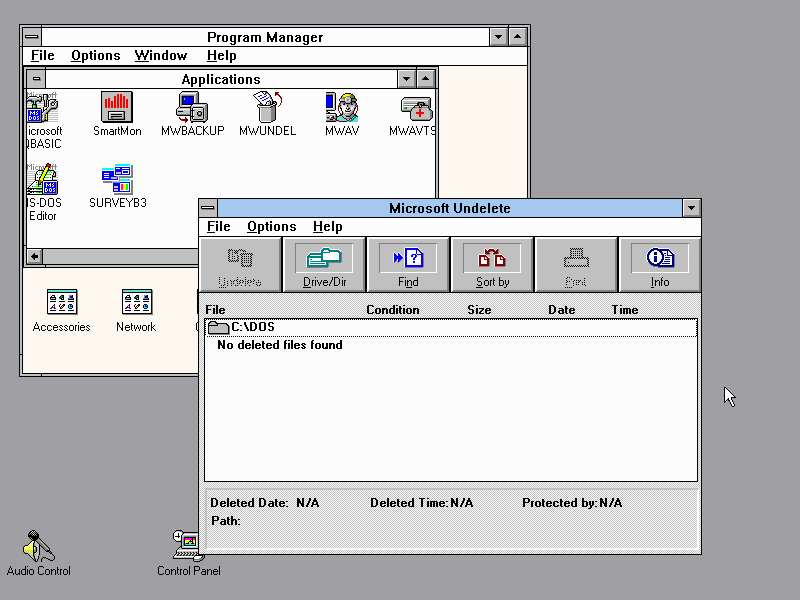Select the SmartMon program icon
Screen dimensions: 800x600
click(x=117, y=107)
